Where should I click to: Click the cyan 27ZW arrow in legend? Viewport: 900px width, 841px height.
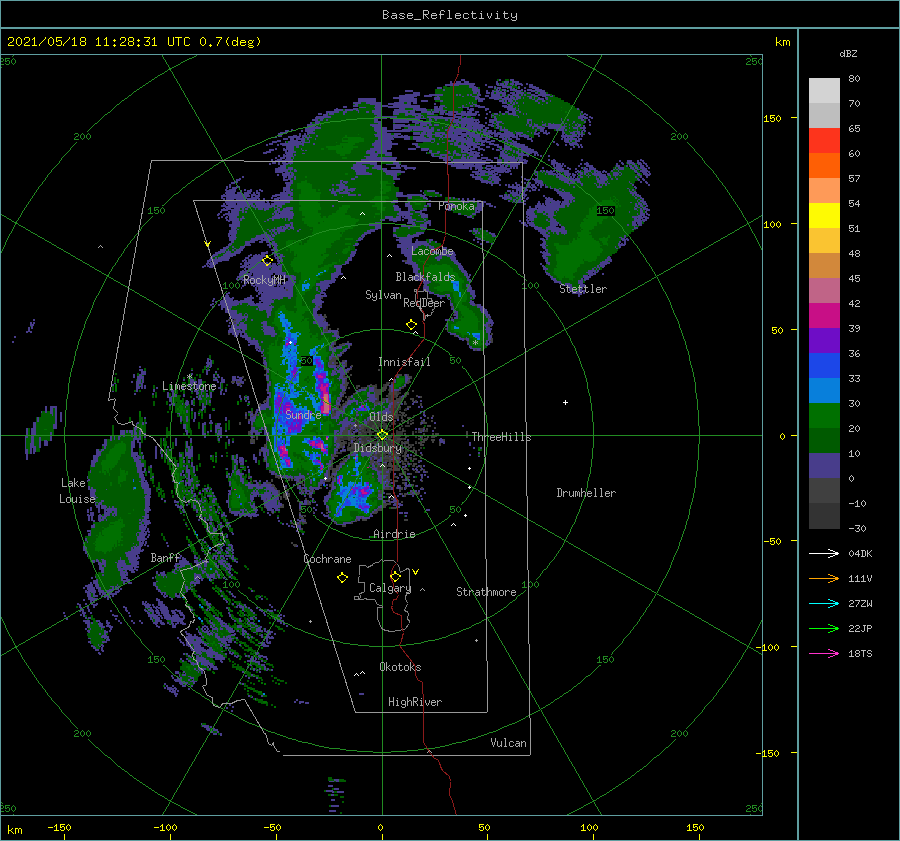pos(824,603)
